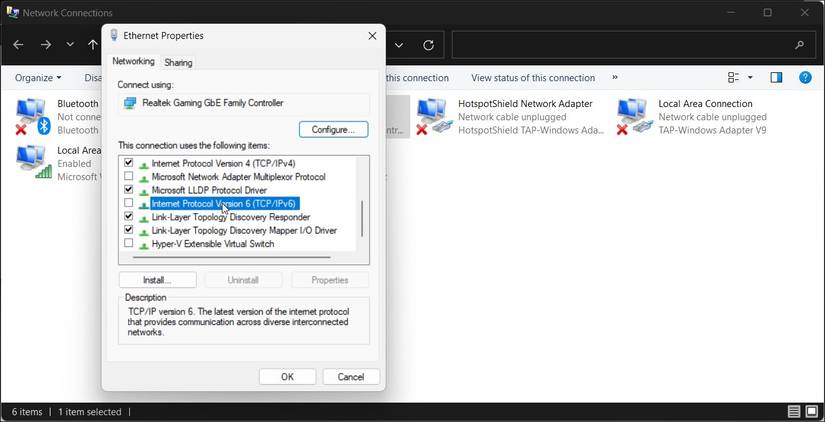Check Internet Protocol Version 6 checkbox
The width and height of the screenshot is (825, 422).
pyautogui.click(x=128, y=203)
